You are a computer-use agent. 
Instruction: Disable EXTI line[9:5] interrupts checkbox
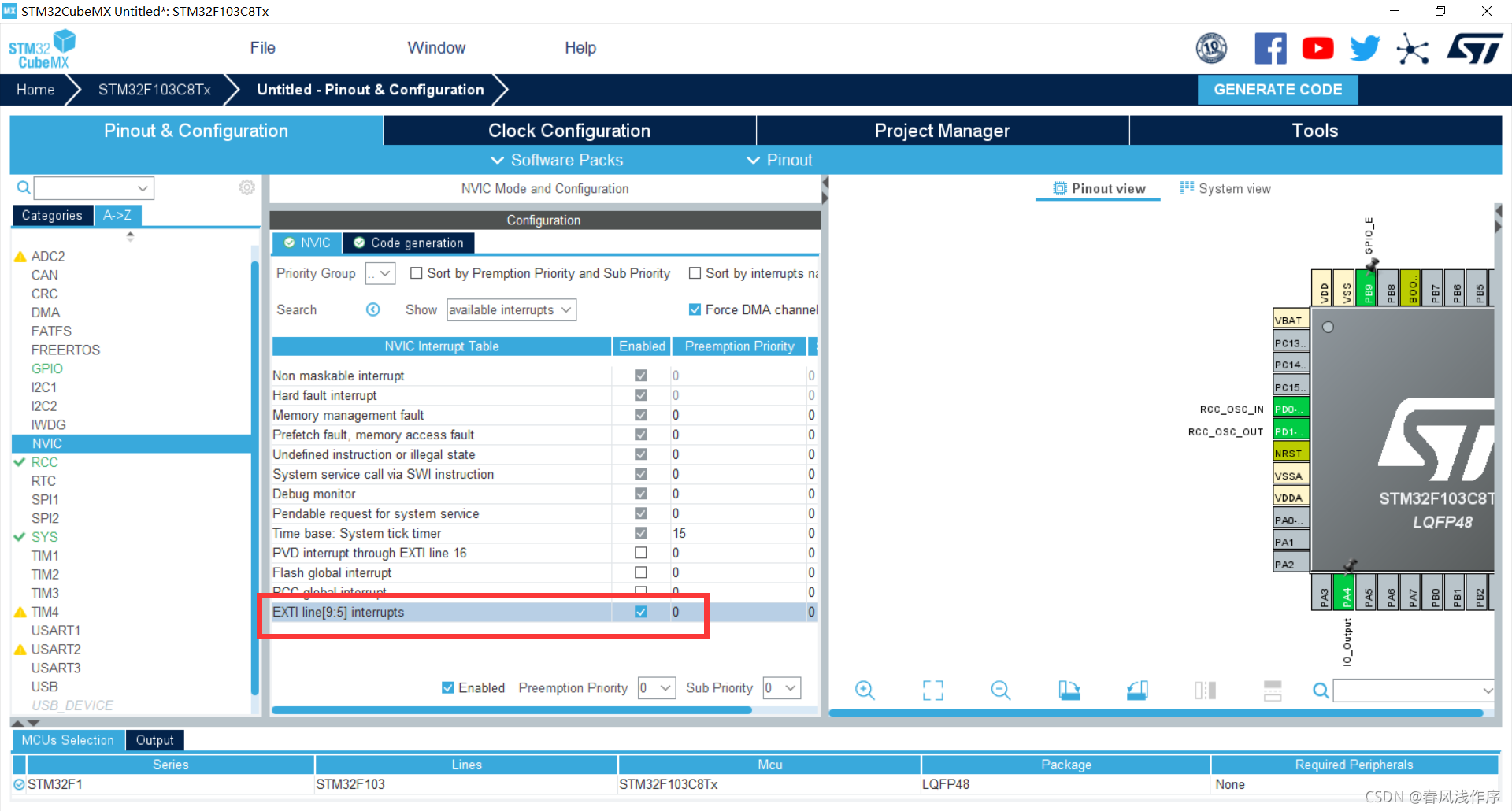coord(641,612)
